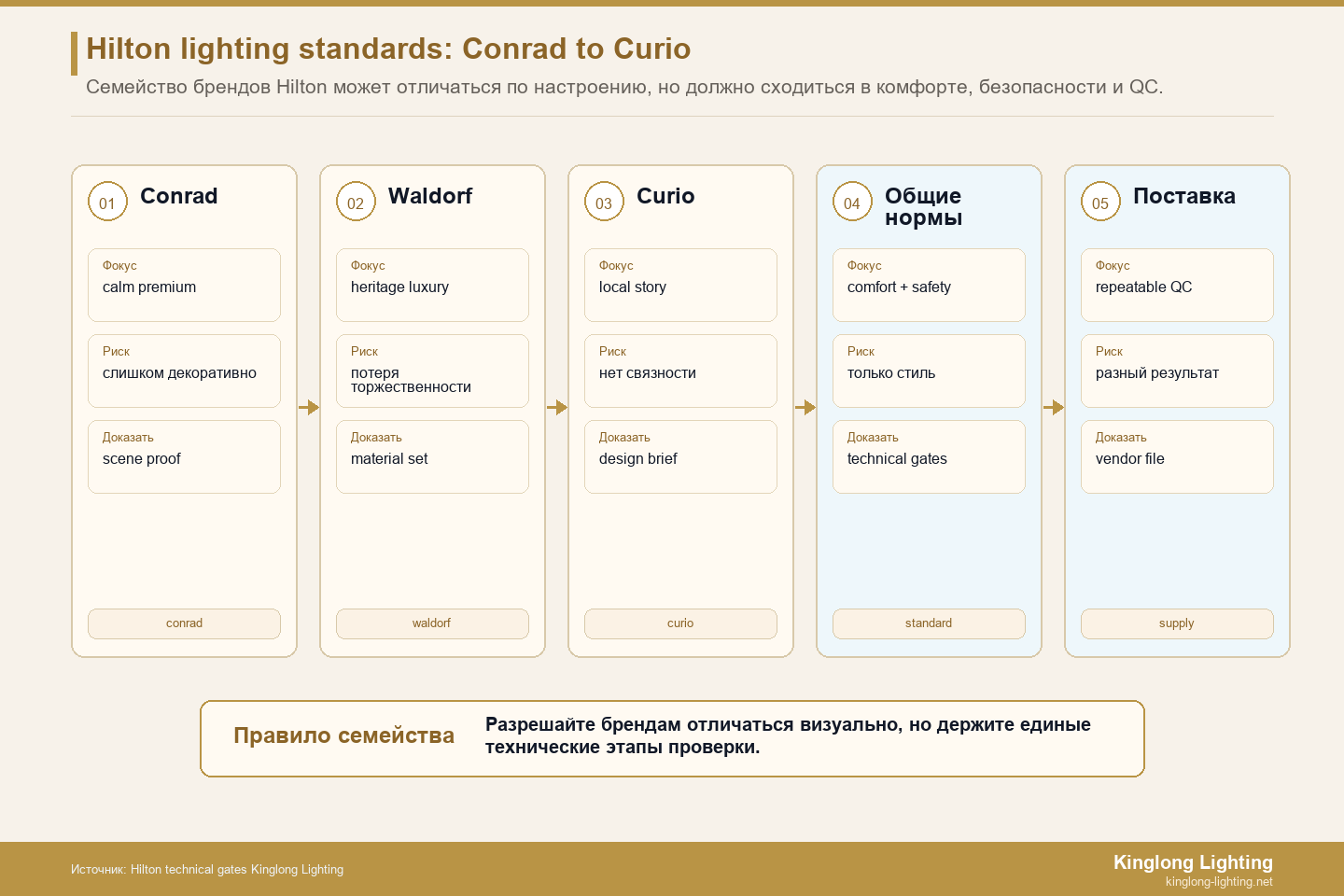Viewport: 1344px width, 896px height.
Task: Select the subtitle beginning Семейство брендов Hilton
Action: pos(624,87)
